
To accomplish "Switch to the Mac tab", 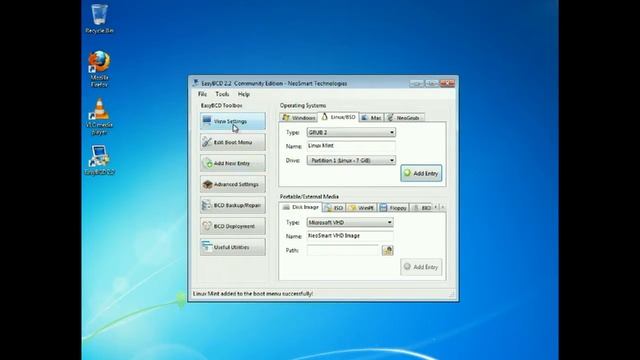I will (371, 118).
